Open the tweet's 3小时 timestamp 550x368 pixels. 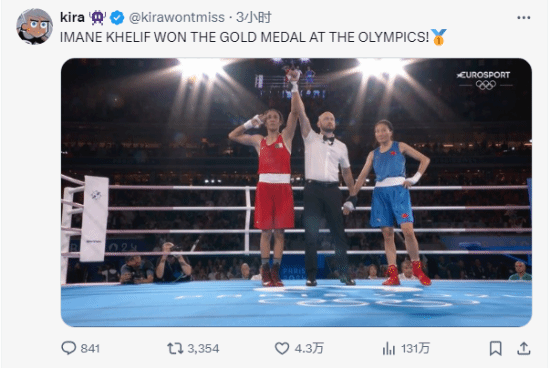coord(254,17)
